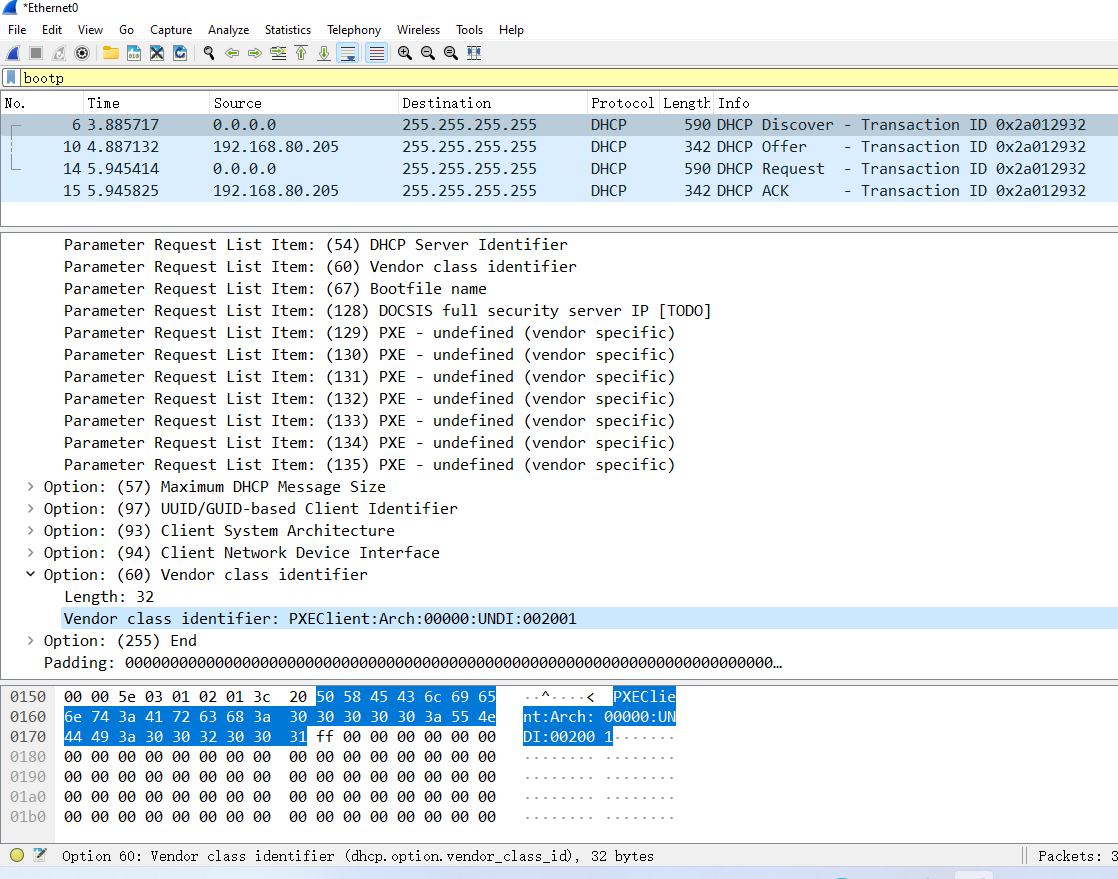
Task: Click the resize columns icon
Action: click(x=474, y=53)
